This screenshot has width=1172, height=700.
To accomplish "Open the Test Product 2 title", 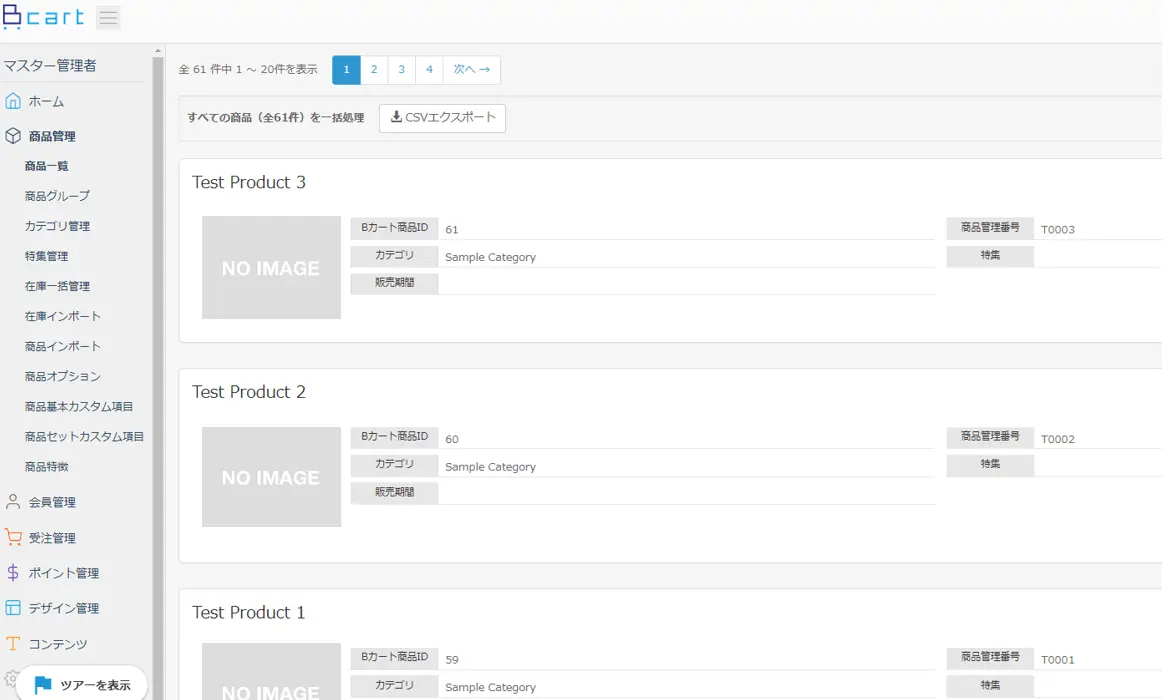I will coord(249,392).
